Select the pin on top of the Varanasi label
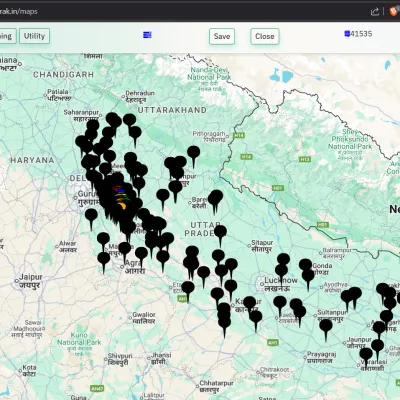Screen dimensions: 400x400 [x=366, y=358]
